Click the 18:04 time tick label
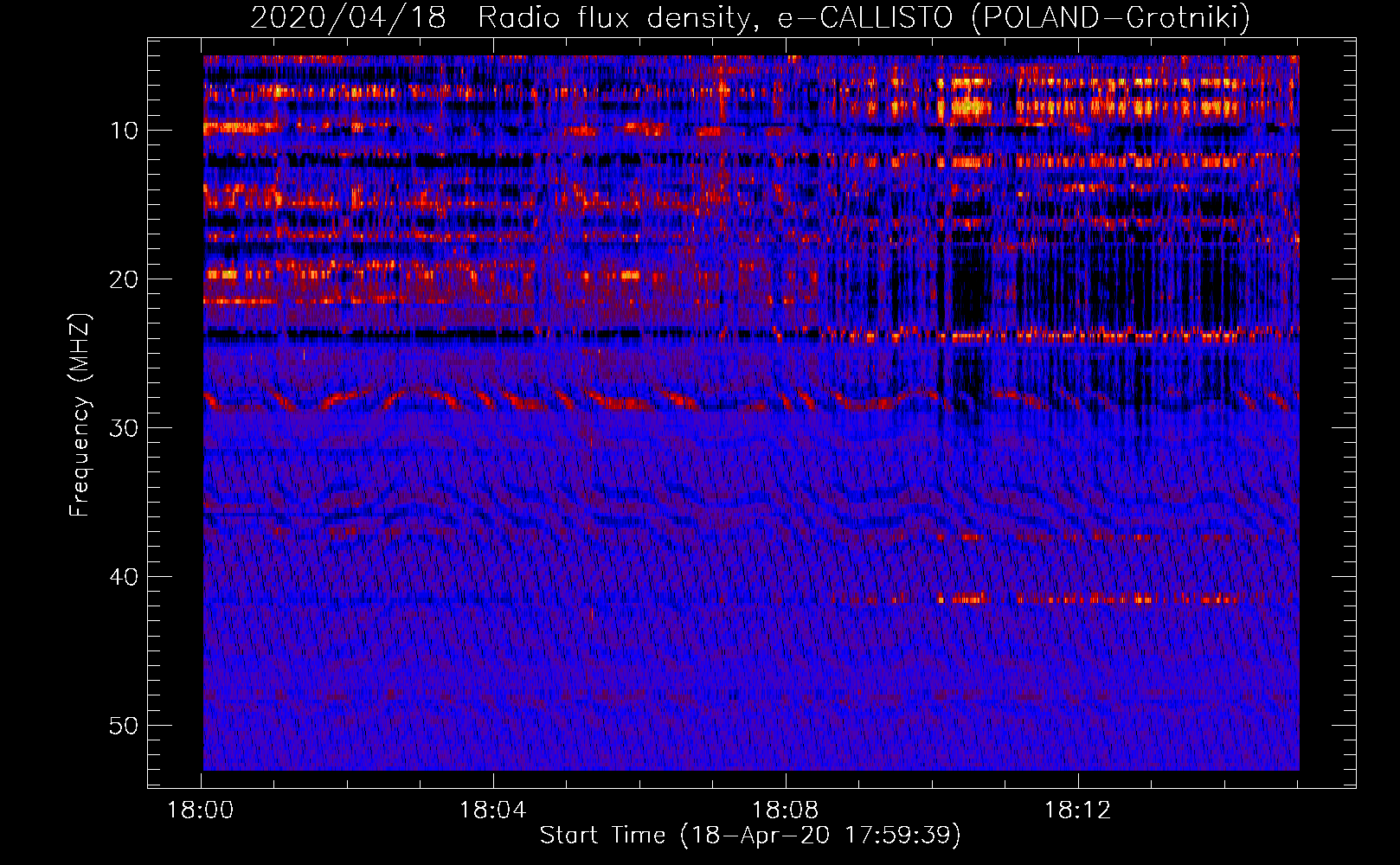This screenshot has width=1400, height=865. [x=492, y=811]
